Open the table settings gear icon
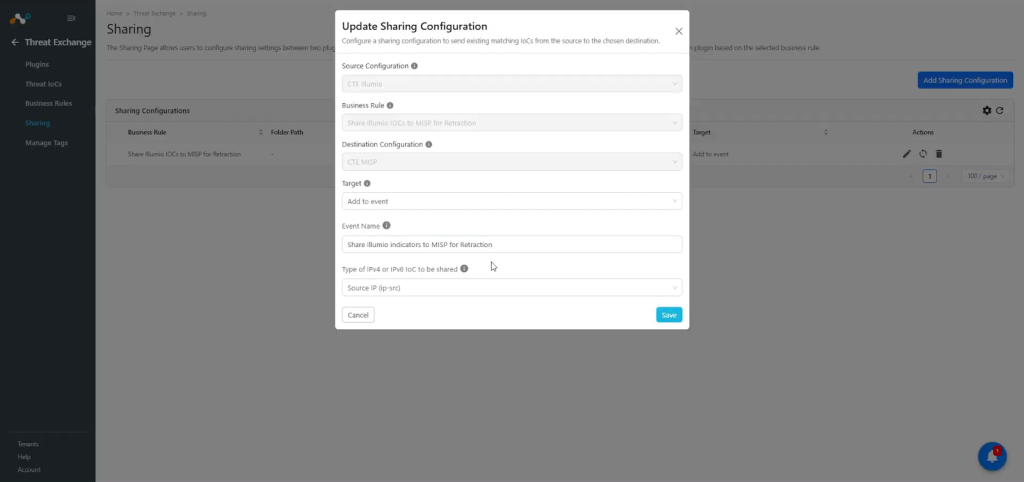 point(987,110)
